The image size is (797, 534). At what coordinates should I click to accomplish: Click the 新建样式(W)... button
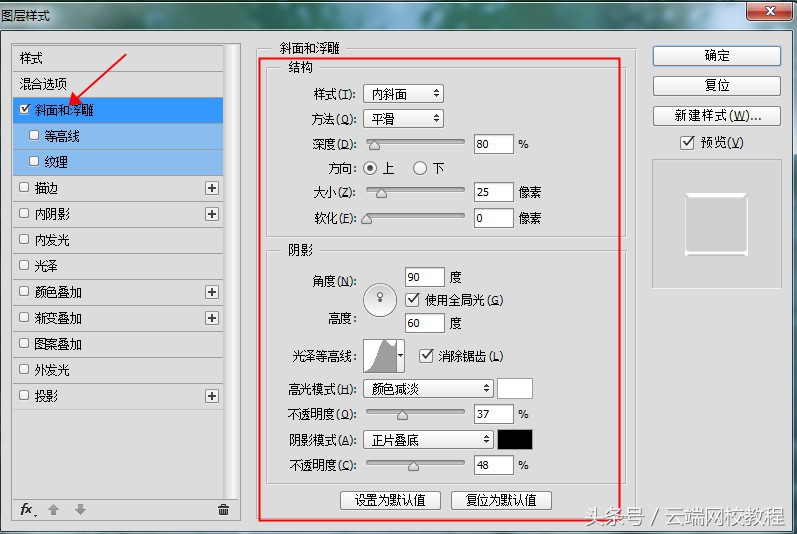coord(717,116)
